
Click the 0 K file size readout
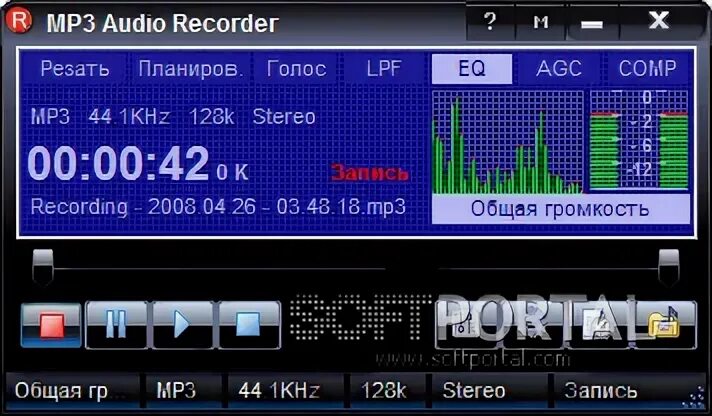click(x=232, y=173)
